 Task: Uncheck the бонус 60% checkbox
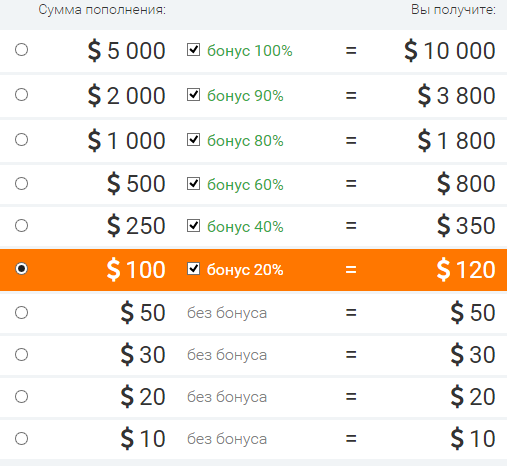pos(193,184)
